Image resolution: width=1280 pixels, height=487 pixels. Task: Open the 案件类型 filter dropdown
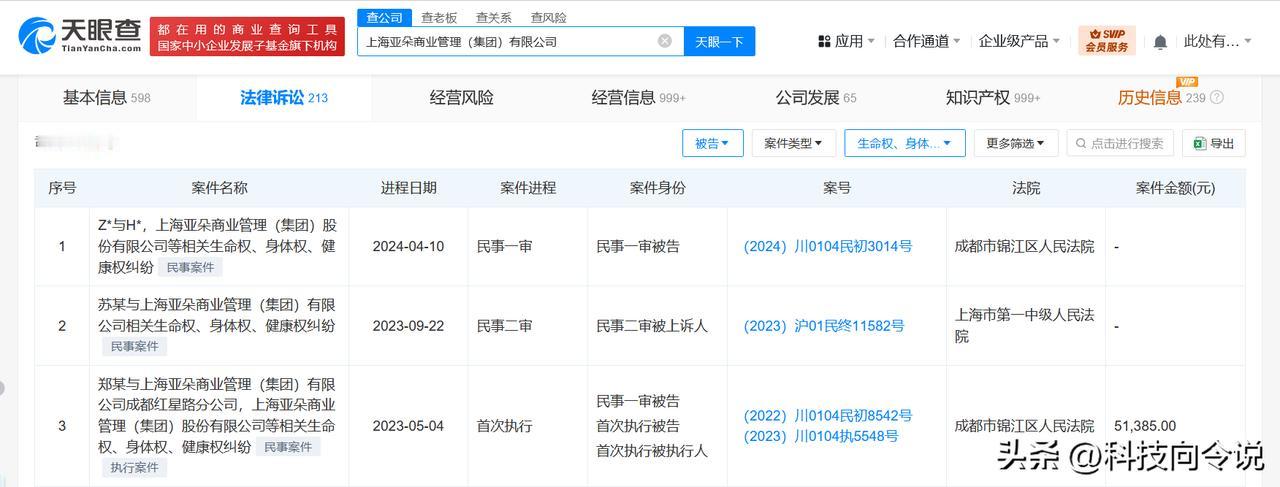(x=793, y=143)
